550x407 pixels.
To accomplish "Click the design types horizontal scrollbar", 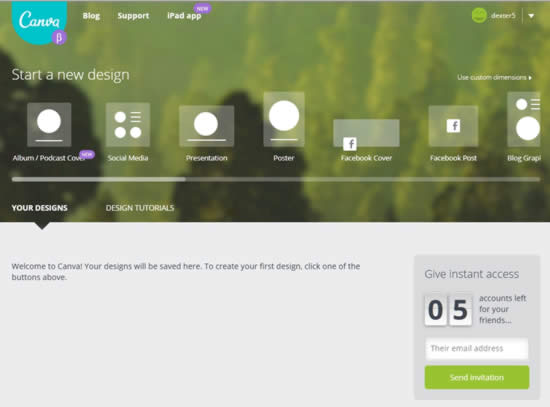I will 276,179.
